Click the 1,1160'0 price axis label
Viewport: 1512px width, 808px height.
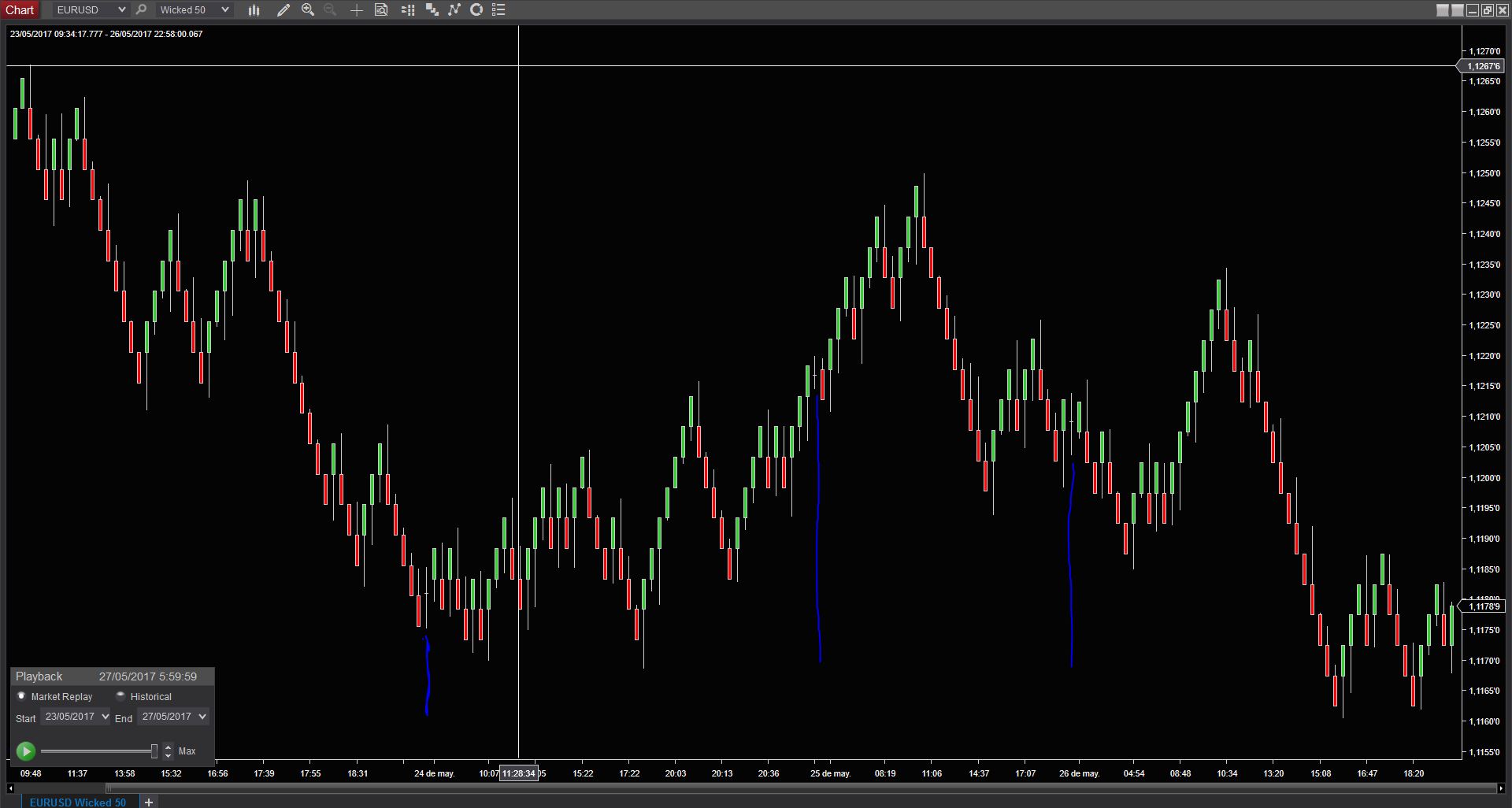click(x=1485, y=721)
